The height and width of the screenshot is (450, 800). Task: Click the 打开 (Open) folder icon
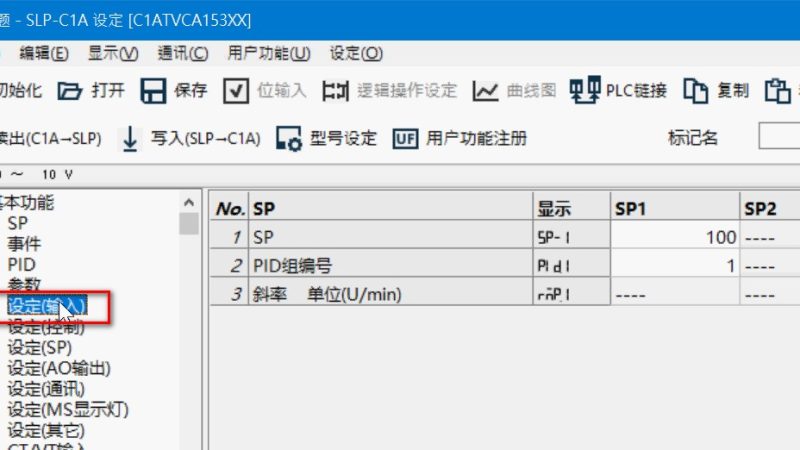(69, 91)
